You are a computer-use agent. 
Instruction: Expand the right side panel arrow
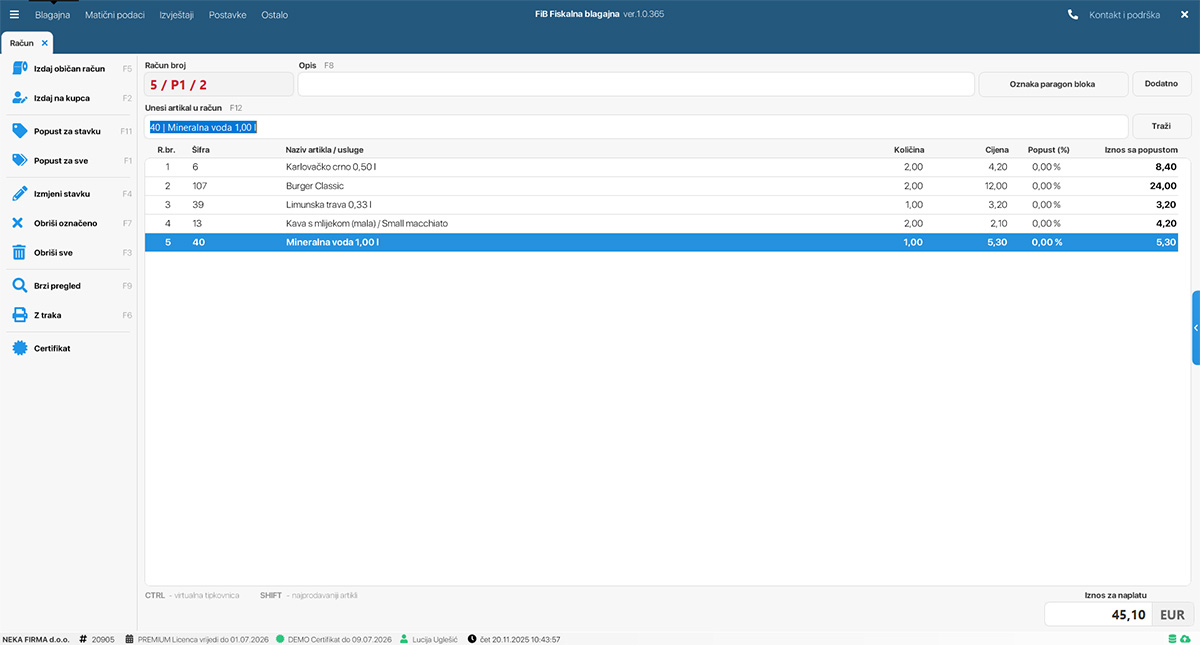point(1195,328)
